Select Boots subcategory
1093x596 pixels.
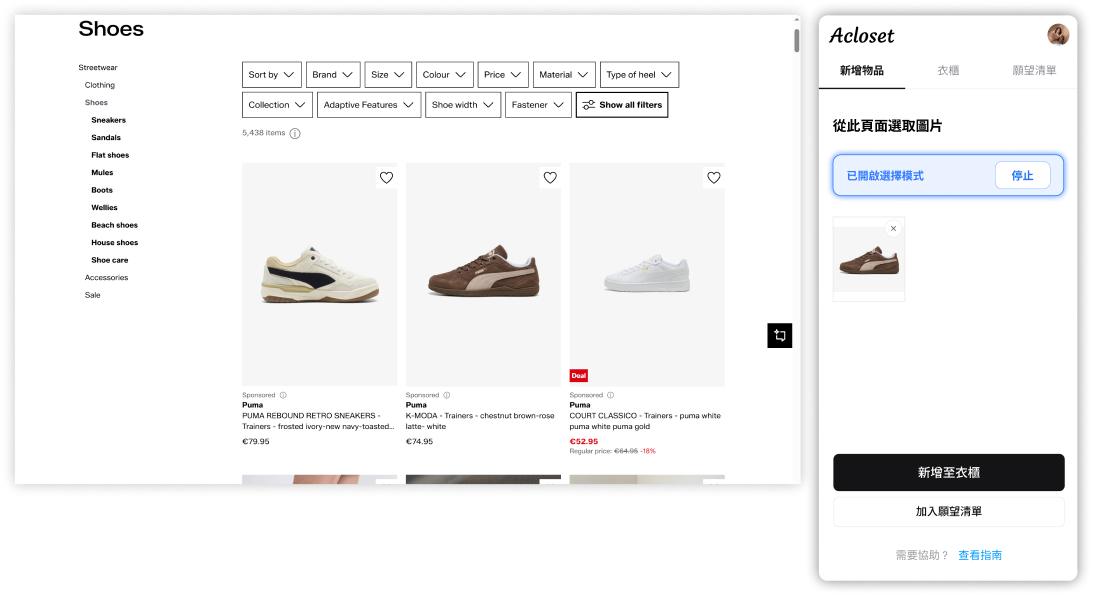[102, 190]
